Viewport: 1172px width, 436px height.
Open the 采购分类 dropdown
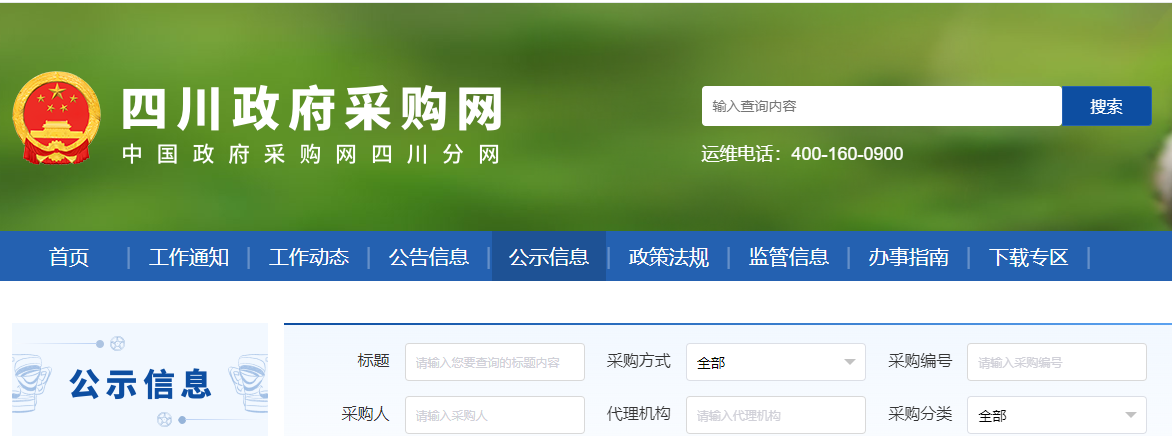pos(1057,415)
